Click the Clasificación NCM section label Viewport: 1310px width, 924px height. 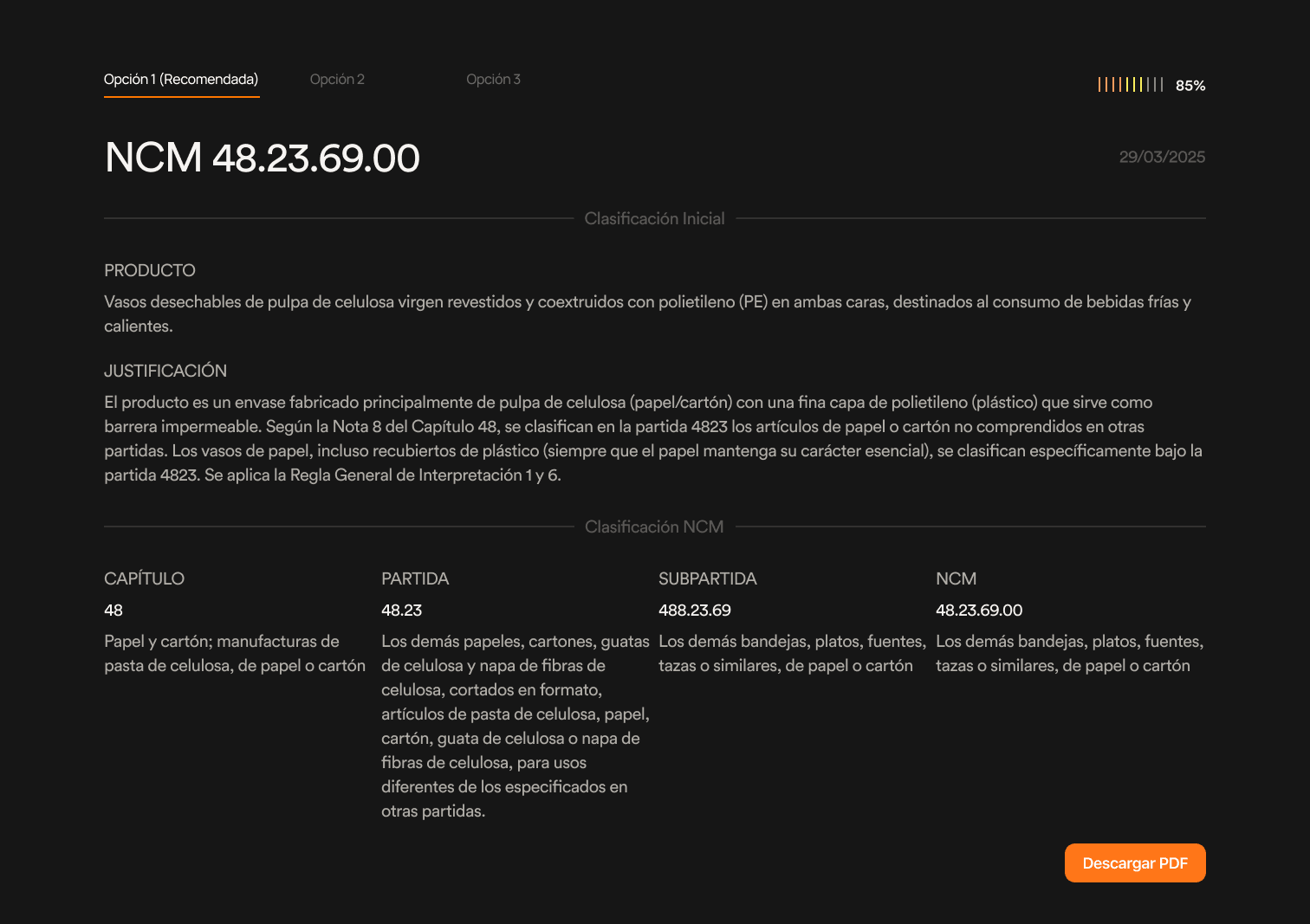[654, 527]
